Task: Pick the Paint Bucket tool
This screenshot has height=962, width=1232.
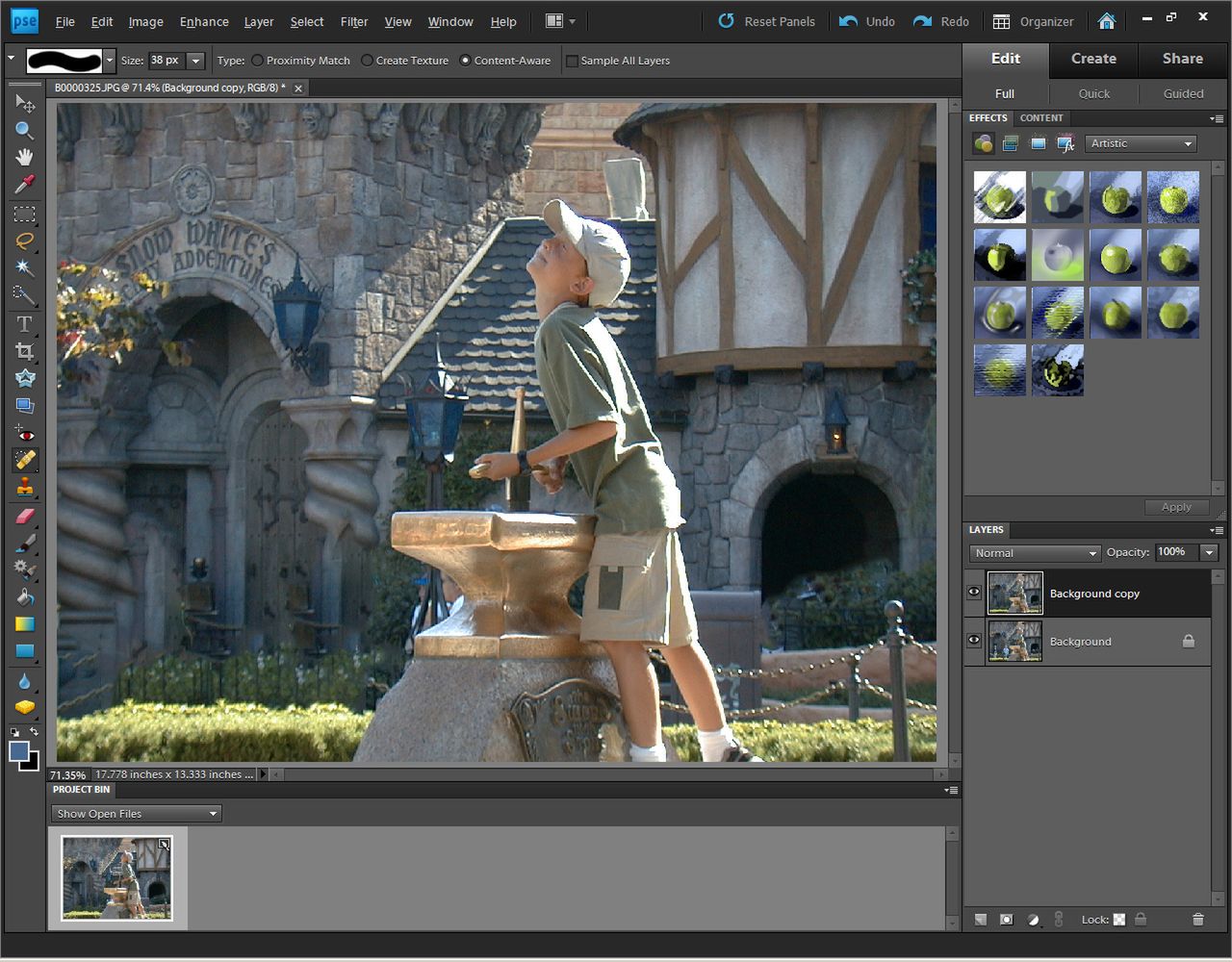Action: point(24,596)
